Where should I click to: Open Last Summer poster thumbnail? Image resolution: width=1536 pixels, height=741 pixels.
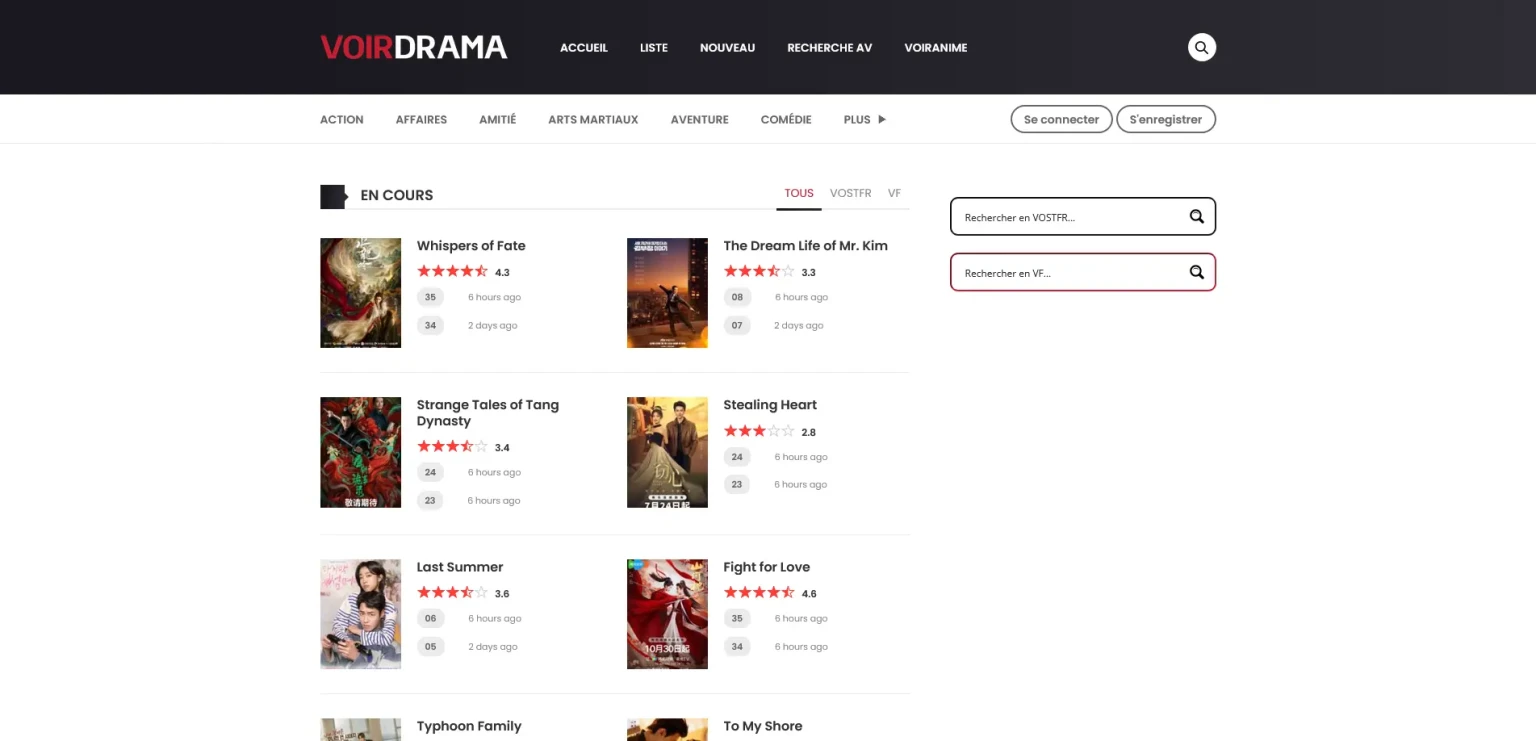tap(360, 614)
